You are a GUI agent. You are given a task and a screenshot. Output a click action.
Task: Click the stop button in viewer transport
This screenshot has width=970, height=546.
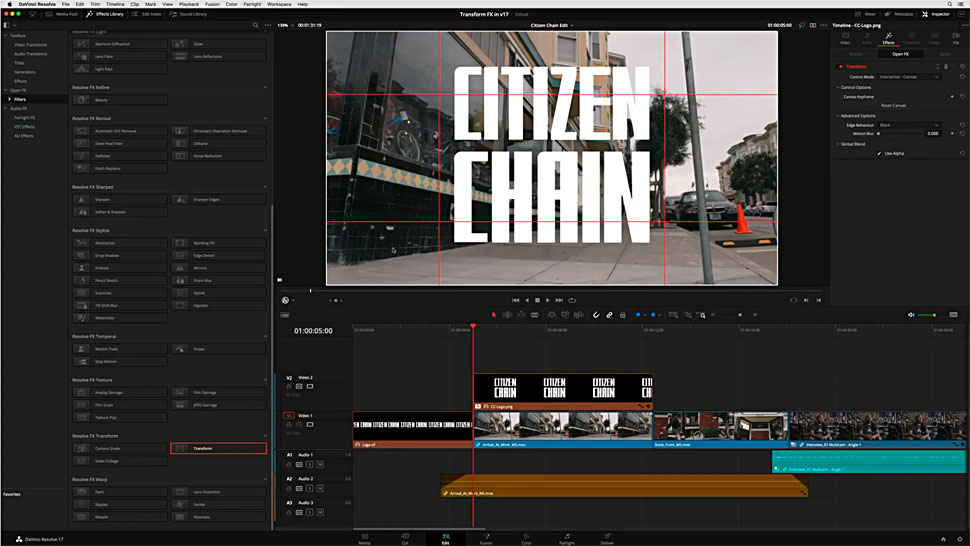[537, 300]
